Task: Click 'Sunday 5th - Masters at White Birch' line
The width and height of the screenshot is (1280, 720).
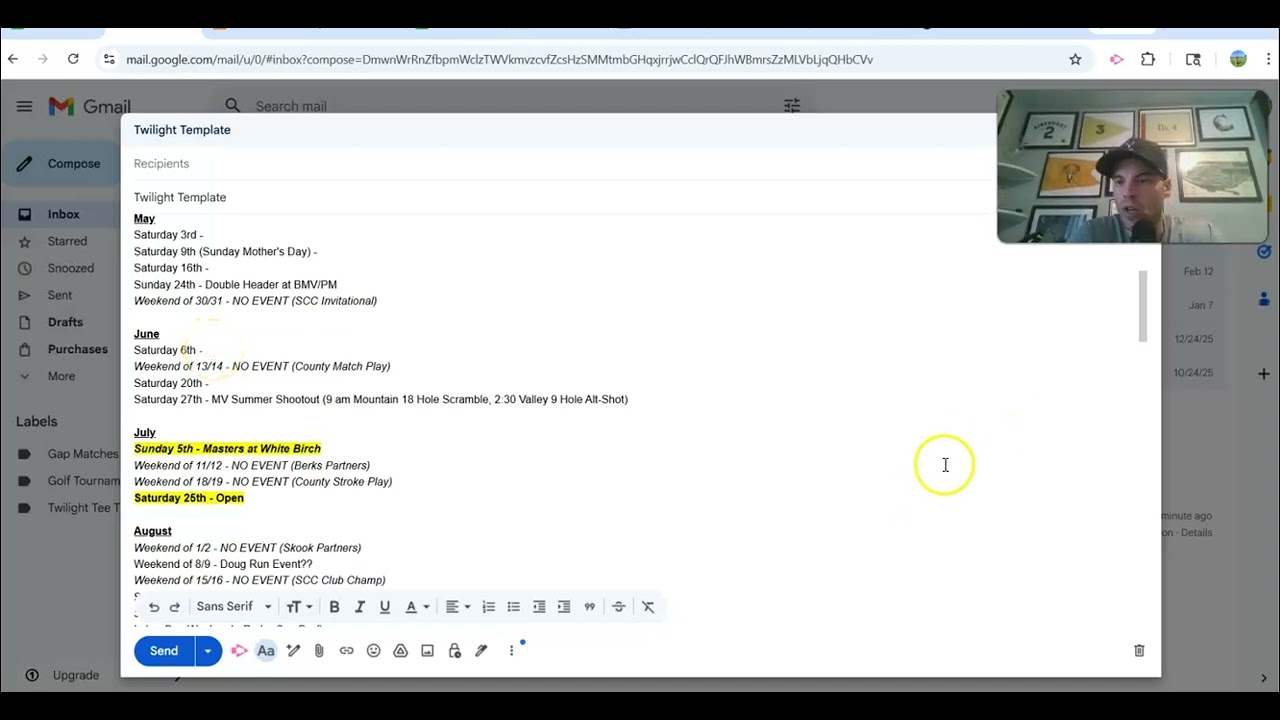Action: click(x=227, y=449)
